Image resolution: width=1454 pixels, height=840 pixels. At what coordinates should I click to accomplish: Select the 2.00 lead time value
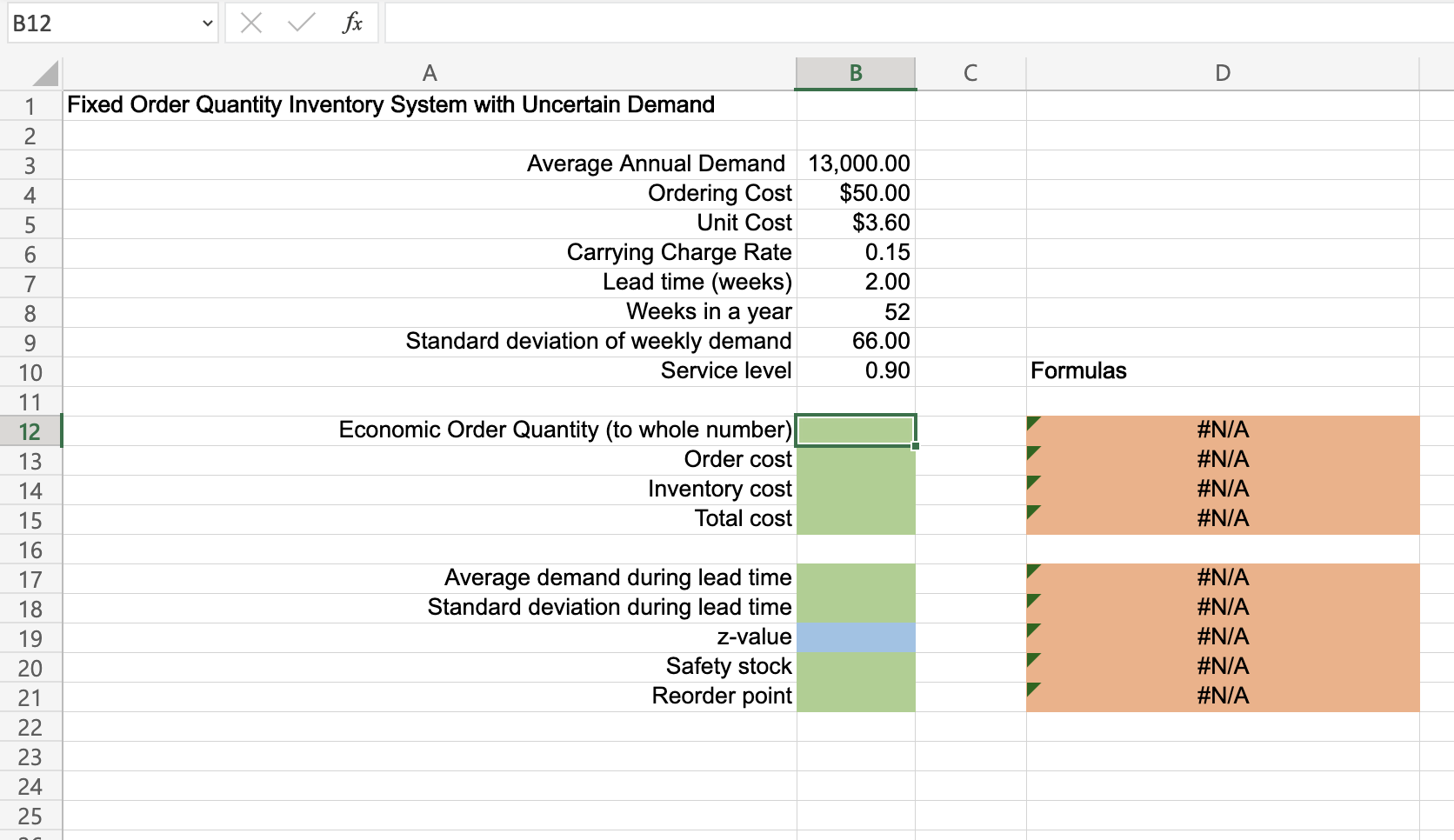[x=856, y=283]
